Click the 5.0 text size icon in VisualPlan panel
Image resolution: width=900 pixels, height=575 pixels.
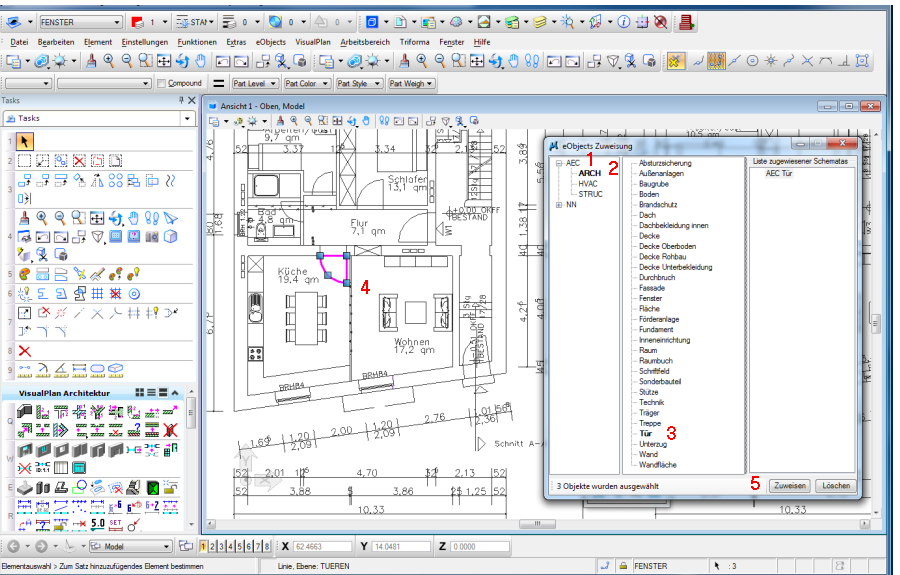(x=98, y=523)
